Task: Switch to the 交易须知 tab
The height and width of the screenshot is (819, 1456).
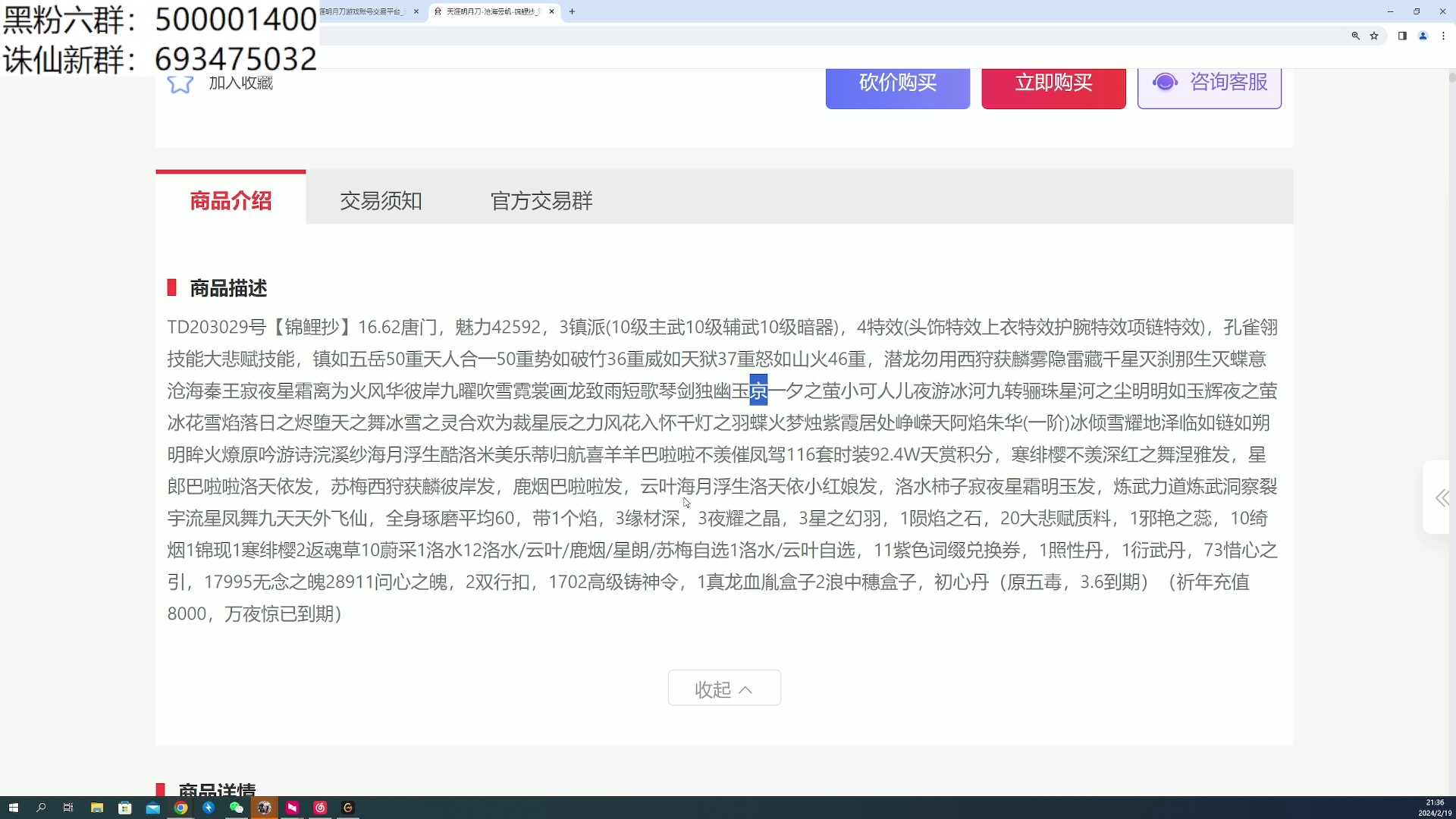Action: coord(381,200)
